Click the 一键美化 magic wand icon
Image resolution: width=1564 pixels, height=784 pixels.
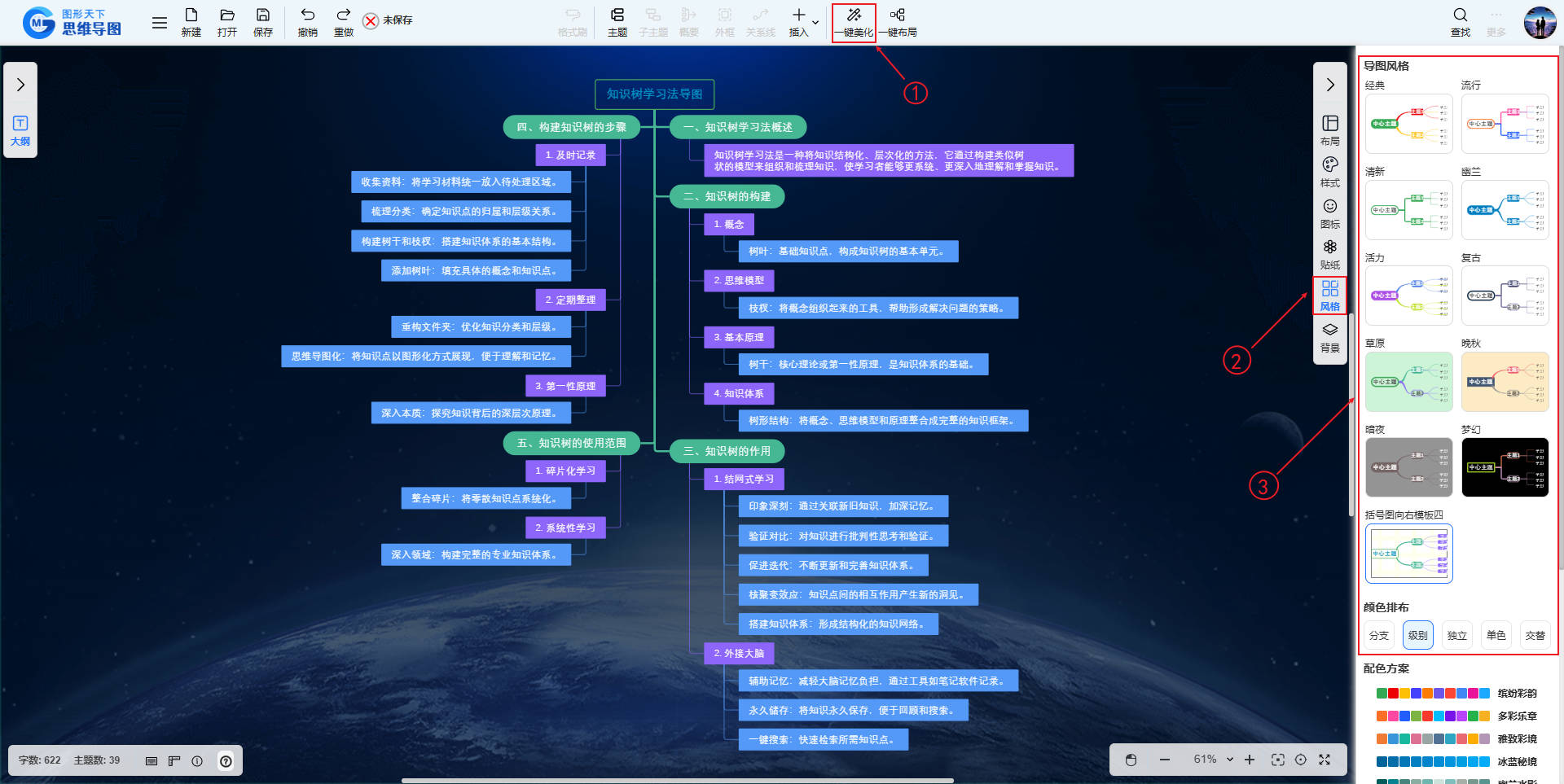(854, 15)
